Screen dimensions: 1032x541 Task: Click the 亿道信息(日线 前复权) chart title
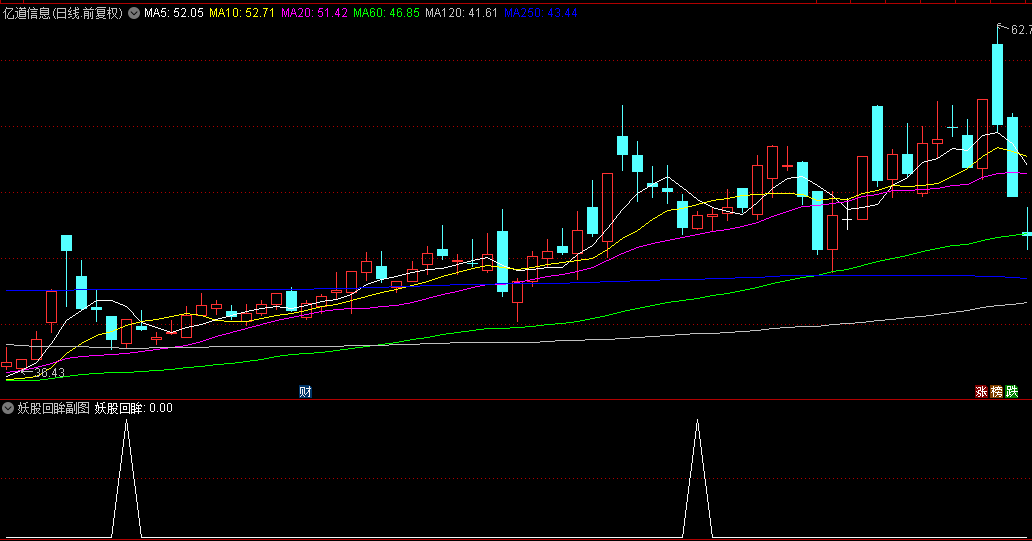64,14
